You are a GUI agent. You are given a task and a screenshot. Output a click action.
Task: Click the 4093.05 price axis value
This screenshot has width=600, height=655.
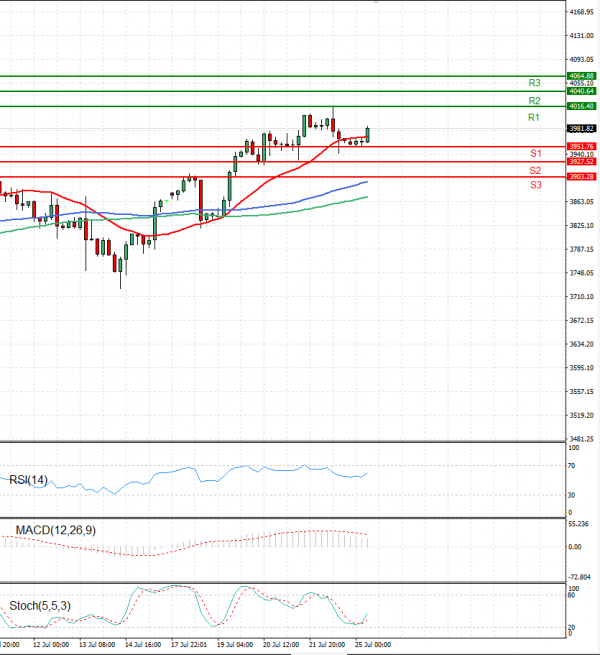582,60
